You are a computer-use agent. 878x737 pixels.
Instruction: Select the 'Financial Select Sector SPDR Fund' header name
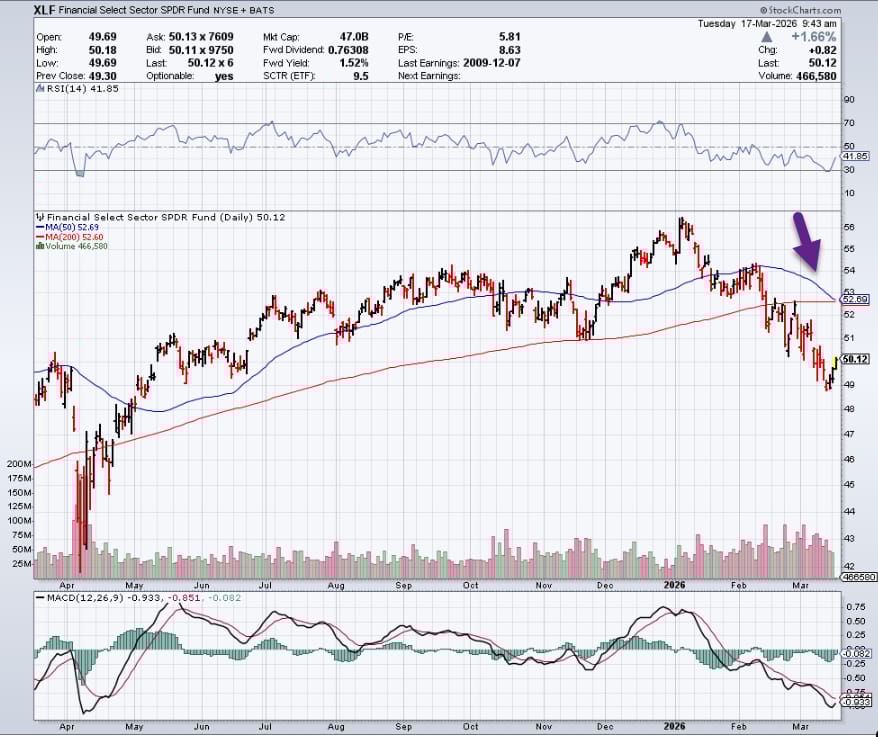(x=134, y=10)
